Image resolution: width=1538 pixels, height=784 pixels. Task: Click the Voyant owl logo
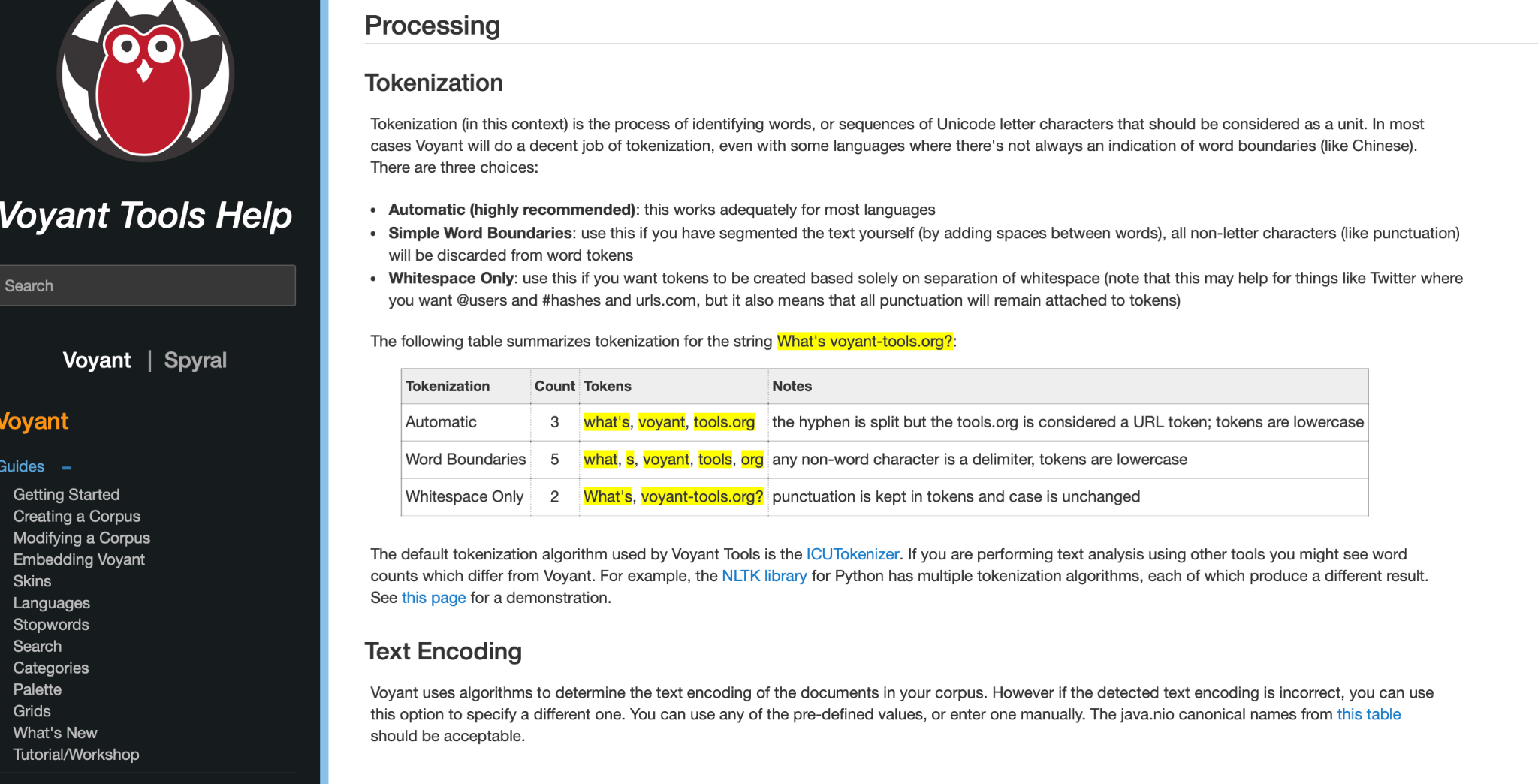[147, 79]
